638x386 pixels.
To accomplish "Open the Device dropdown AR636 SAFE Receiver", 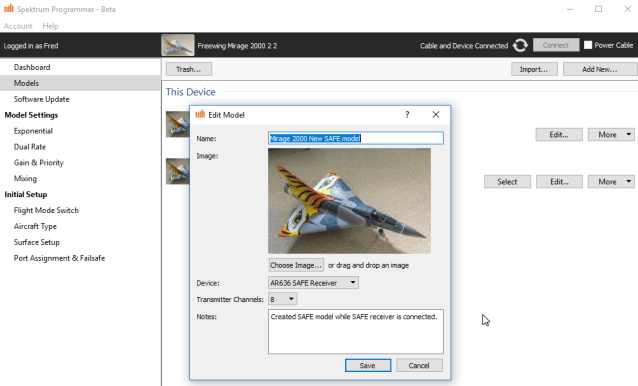I will pos(313,283).
